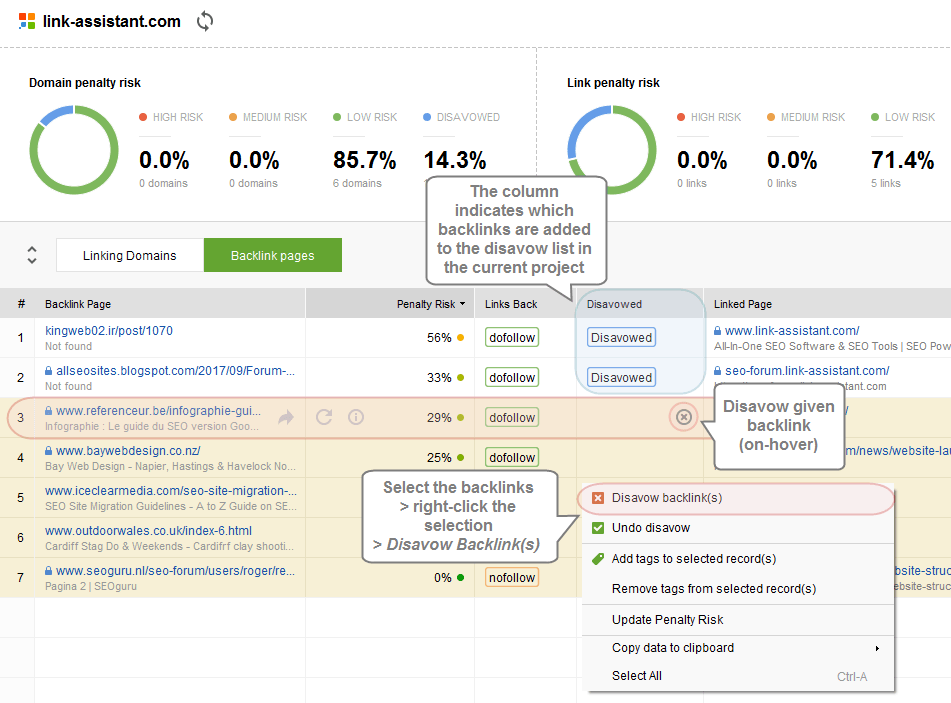Click the Disavowed badge in kingweb02 row
The height and width of the screenshot is (703, 951).
[621, 337]
